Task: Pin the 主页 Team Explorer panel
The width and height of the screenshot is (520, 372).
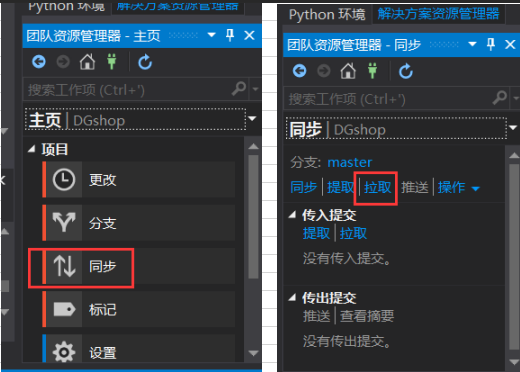Action: coord(230,35)
